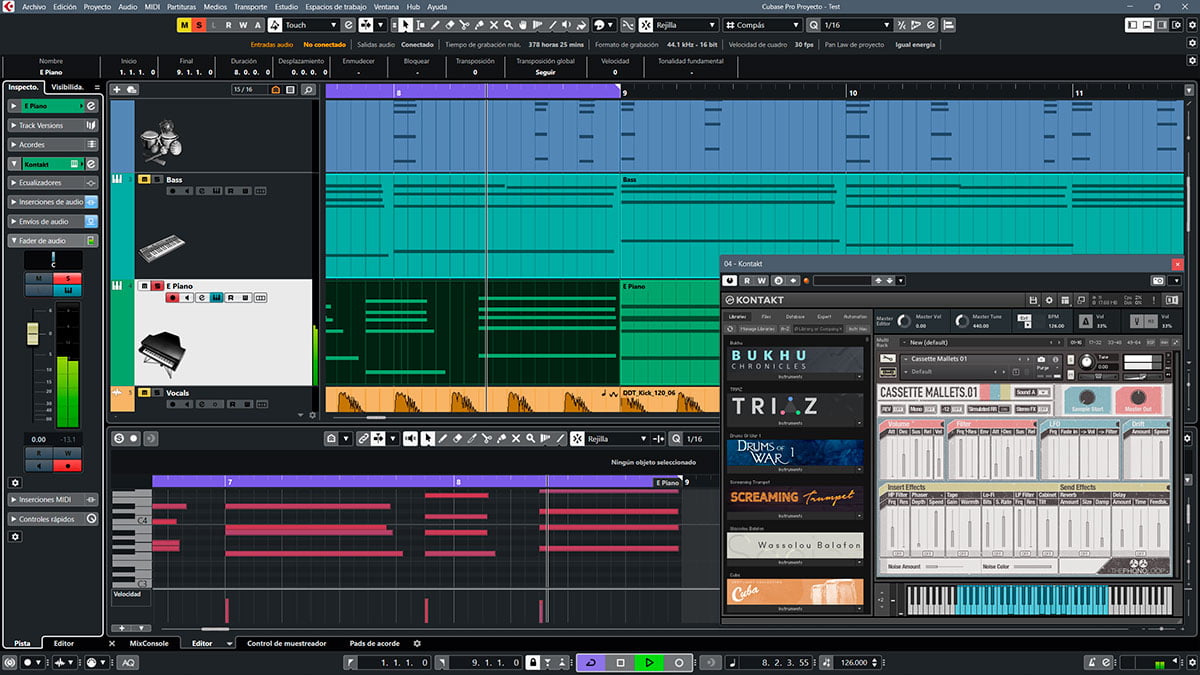Image resolution: width=1200 pixels, height=675 pixels.
Task: Click the Cycle loop button in transport
Action: pyautogui.click(x=590, y=663)
